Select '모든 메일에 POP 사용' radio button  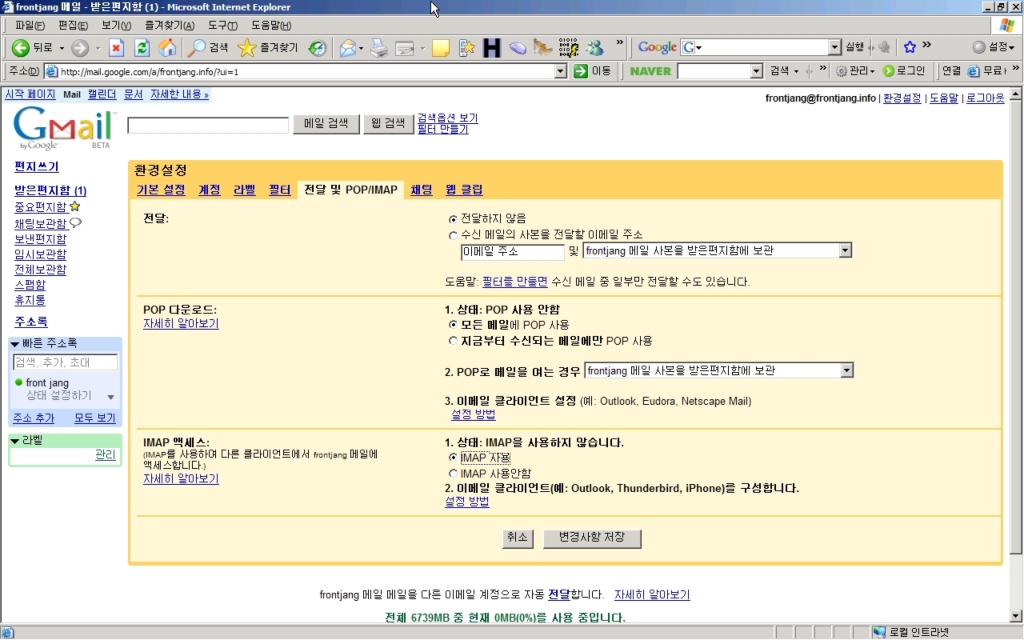(453, 325)
